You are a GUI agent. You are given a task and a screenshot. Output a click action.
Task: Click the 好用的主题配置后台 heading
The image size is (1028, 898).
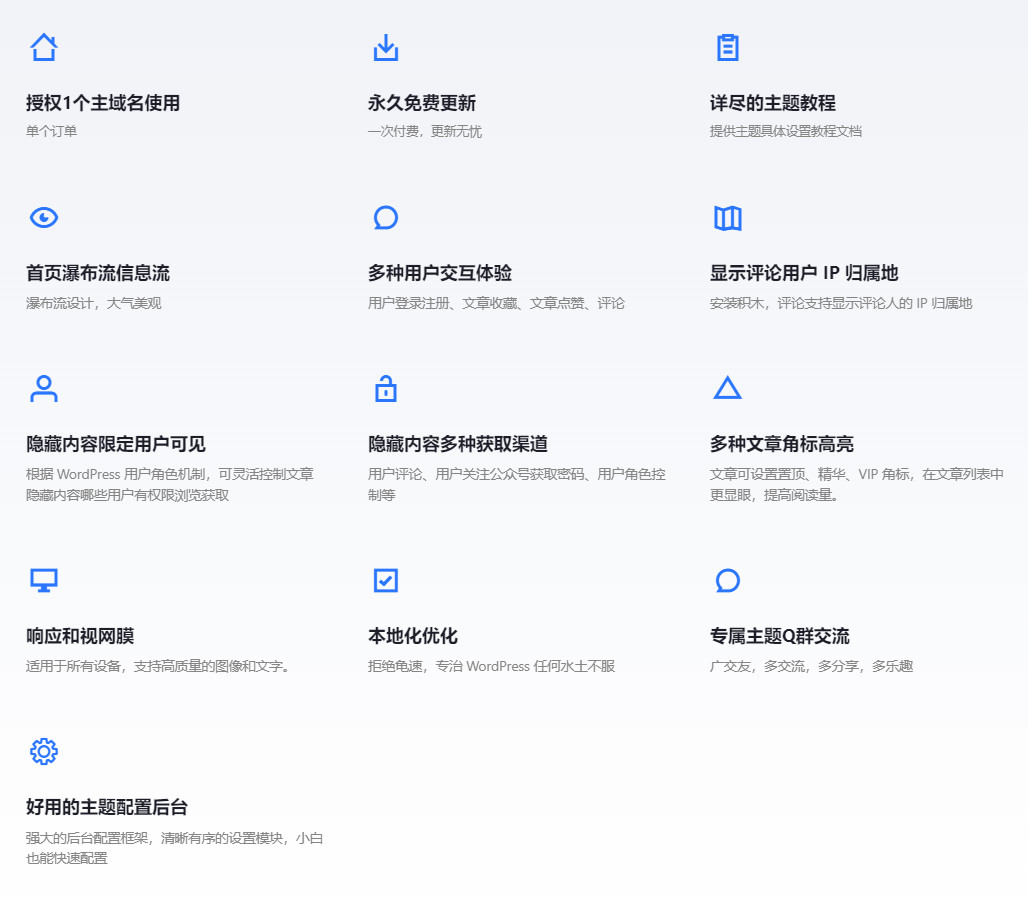click(107, 808)
